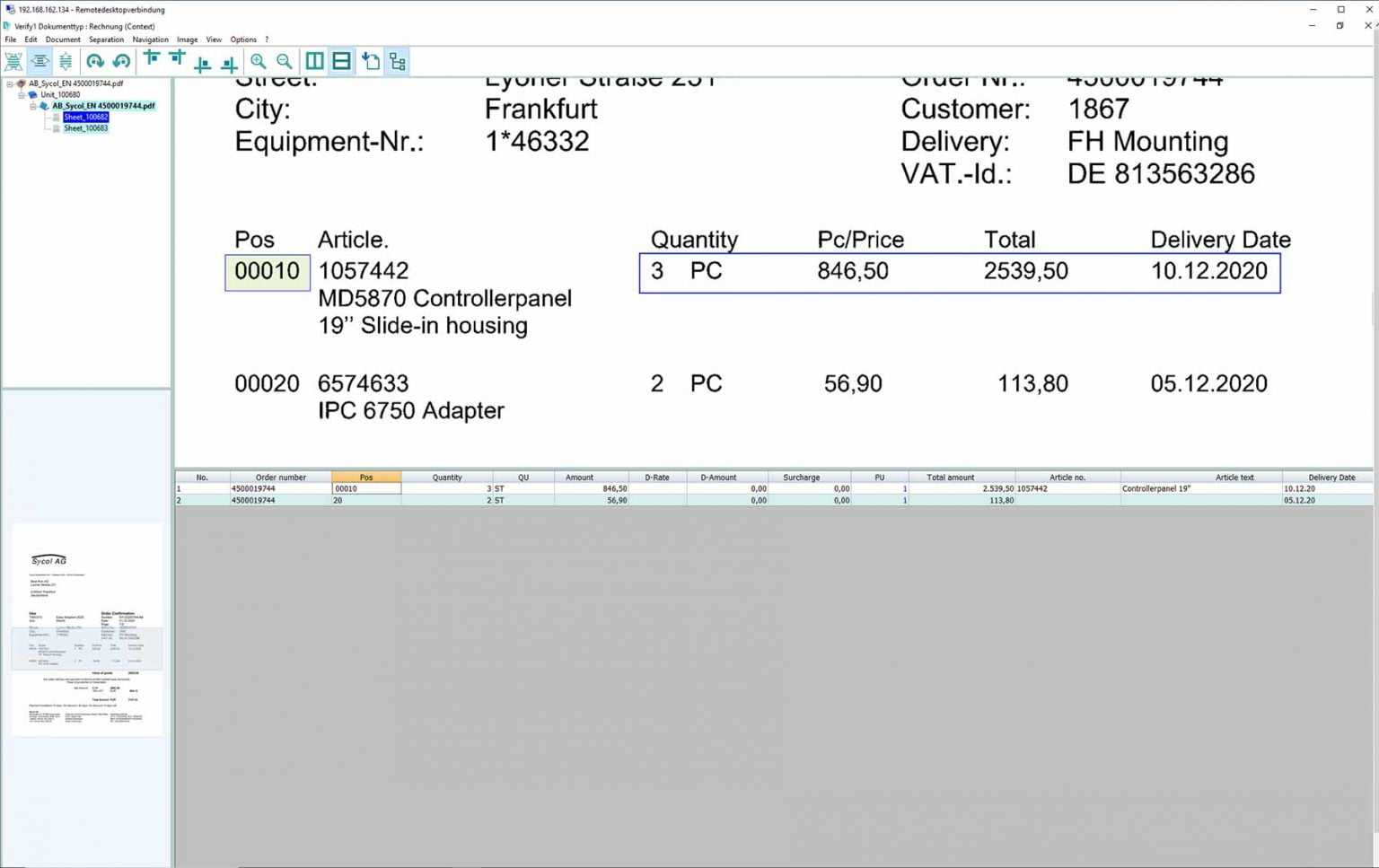Open the Separation menu

(x=106, y=39)
